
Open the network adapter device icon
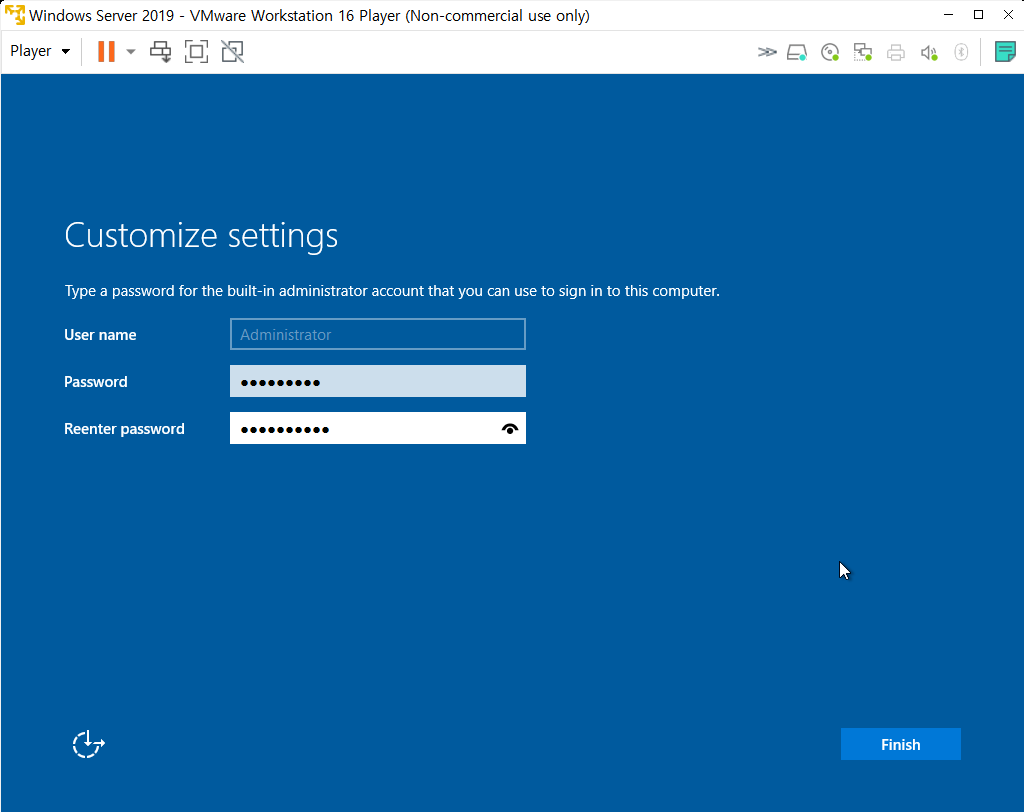tap(863, 52)
